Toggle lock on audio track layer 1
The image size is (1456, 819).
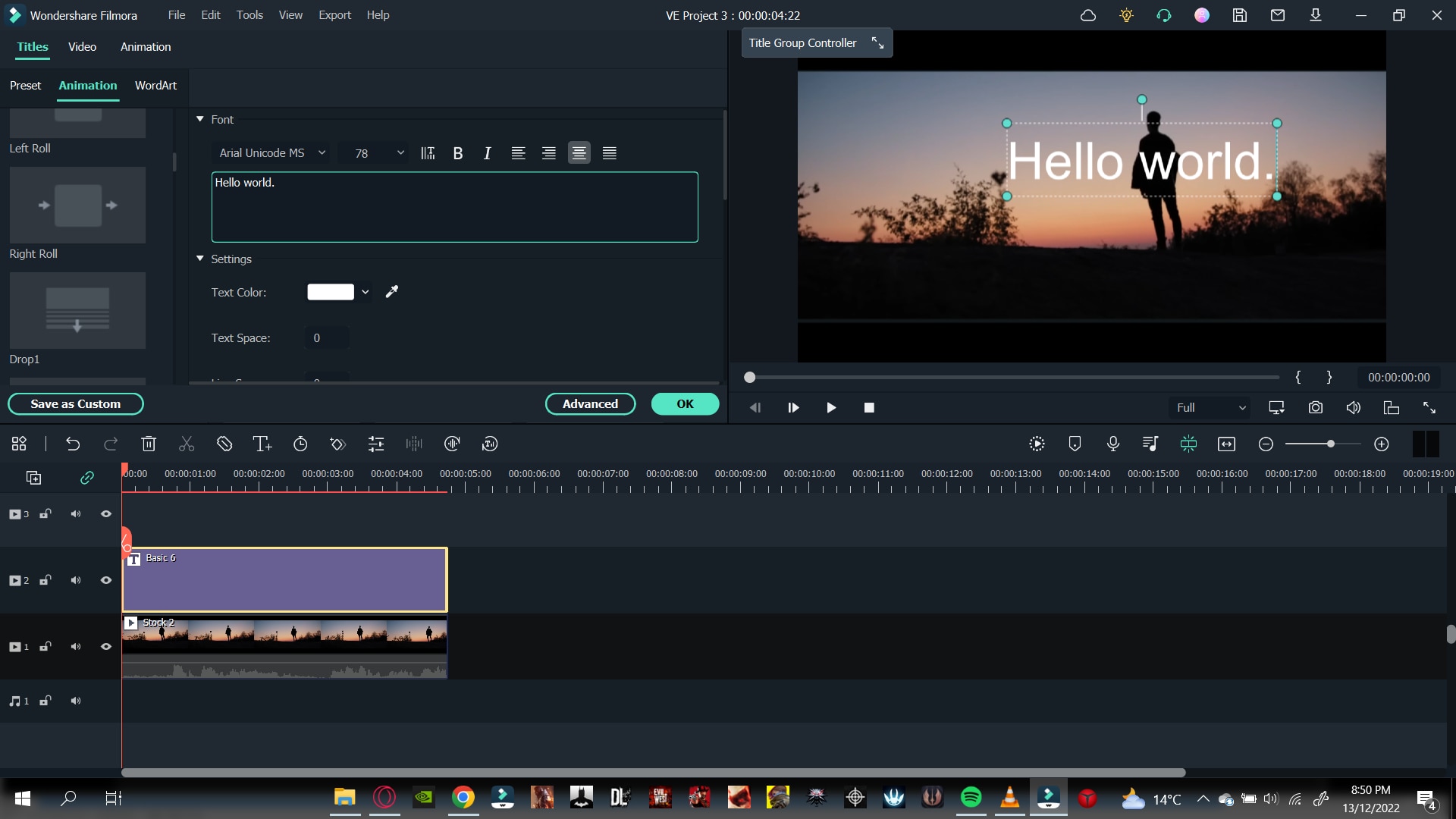[x=44, y=700]
